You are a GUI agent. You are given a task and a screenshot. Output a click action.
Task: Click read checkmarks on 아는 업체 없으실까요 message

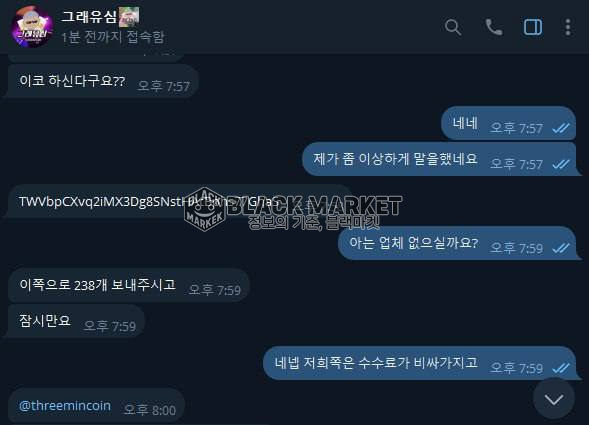(x=561, y=248)
